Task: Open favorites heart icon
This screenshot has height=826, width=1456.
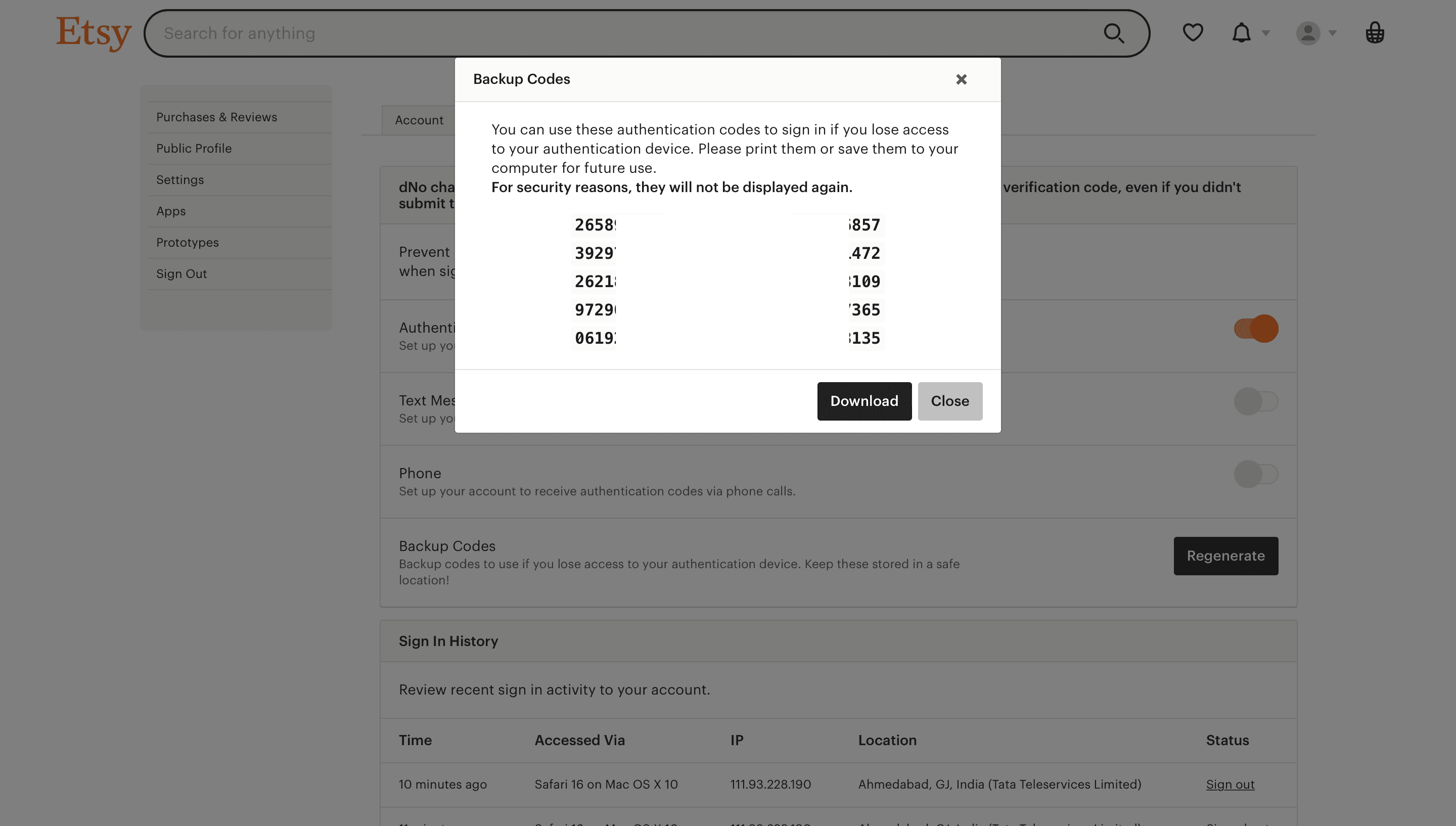Action: [1192, 33]
